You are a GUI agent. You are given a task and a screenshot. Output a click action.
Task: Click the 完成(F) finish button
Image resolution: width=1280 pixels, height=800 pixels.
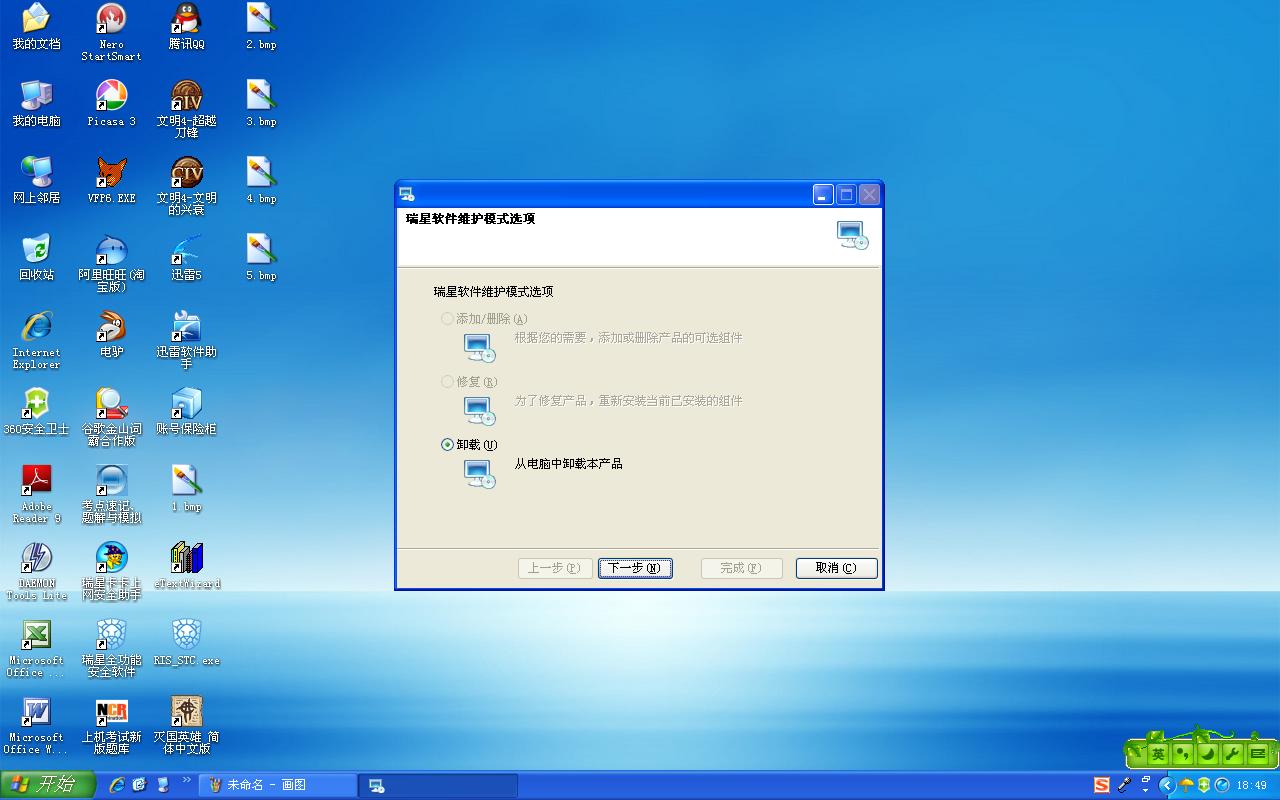[741, 568]
